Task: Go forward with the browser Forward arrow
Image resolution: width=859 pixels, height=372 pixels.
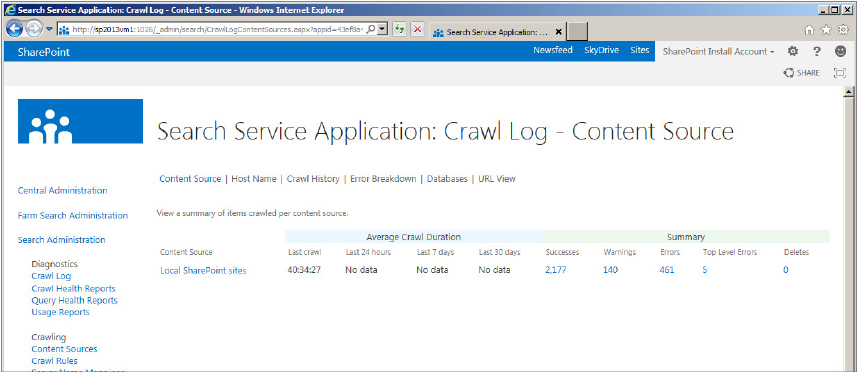Action: pos(34,29)
